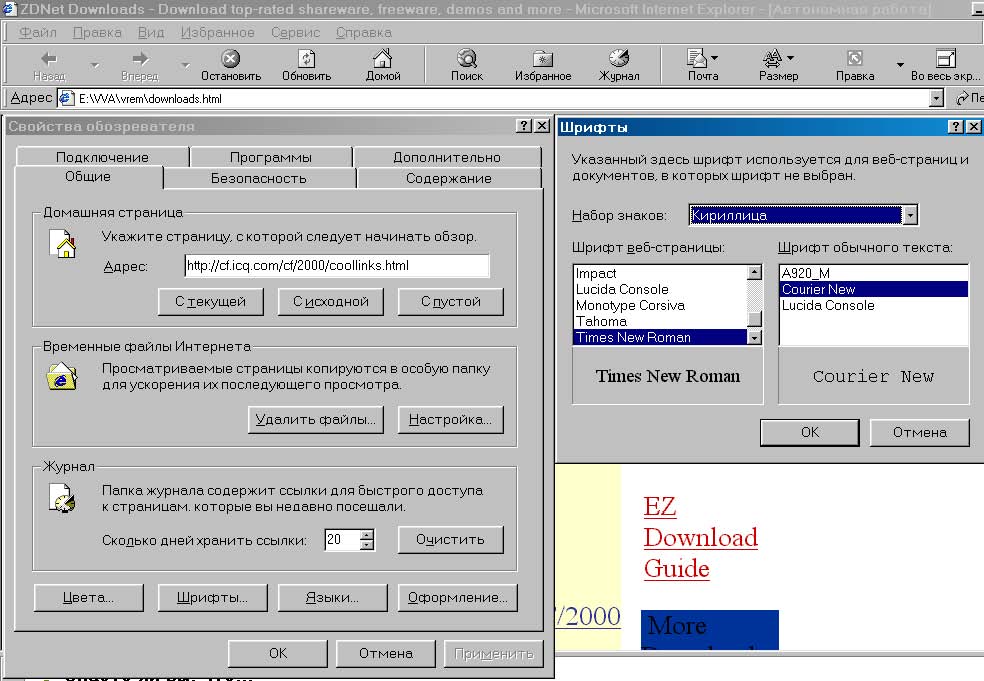Click the Языки button
Image resolution: width=984 pixels, height=681 pixels.
333,598
